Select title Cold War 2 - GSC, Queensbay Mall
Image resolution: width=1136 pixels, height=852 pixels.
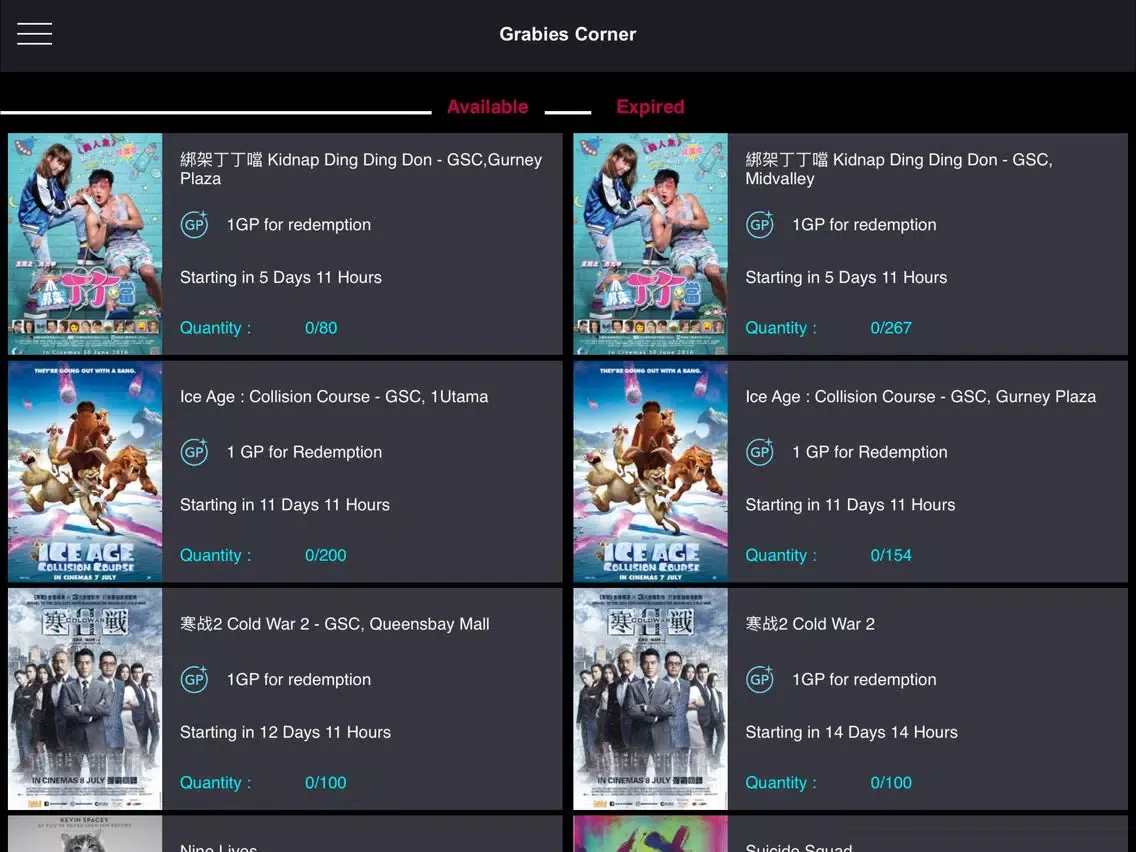click(x=335, y=624)
